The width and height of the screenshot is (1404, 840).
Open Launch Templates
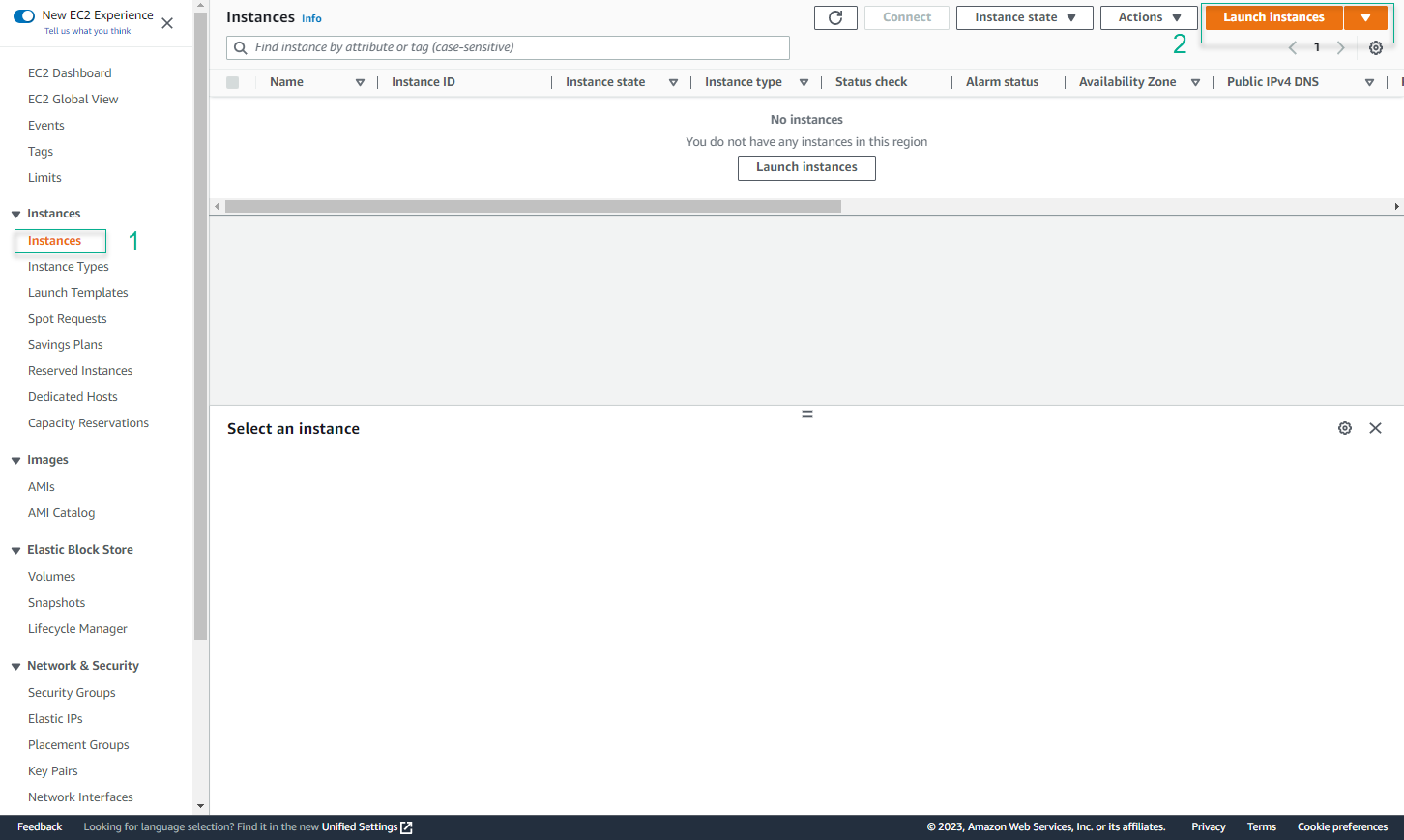[78, 293]
